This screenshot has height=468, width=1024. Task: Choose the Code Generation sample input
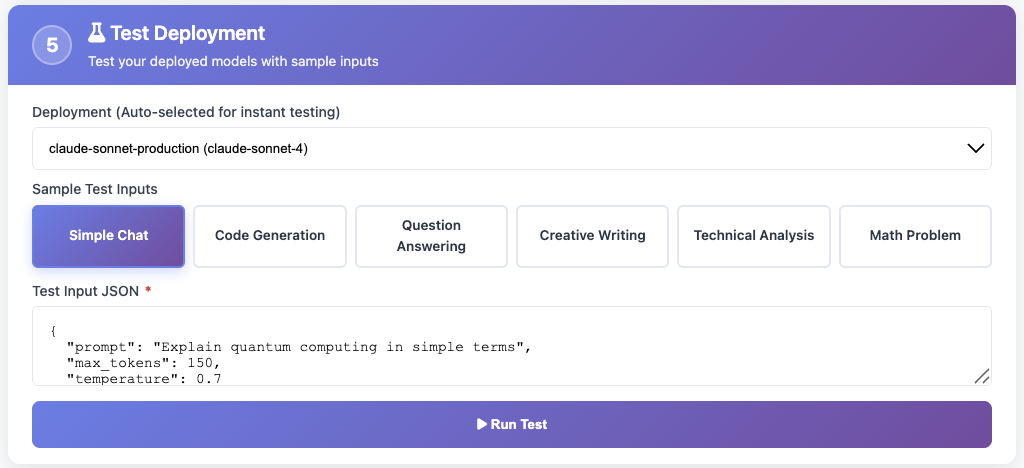[270, 236]
